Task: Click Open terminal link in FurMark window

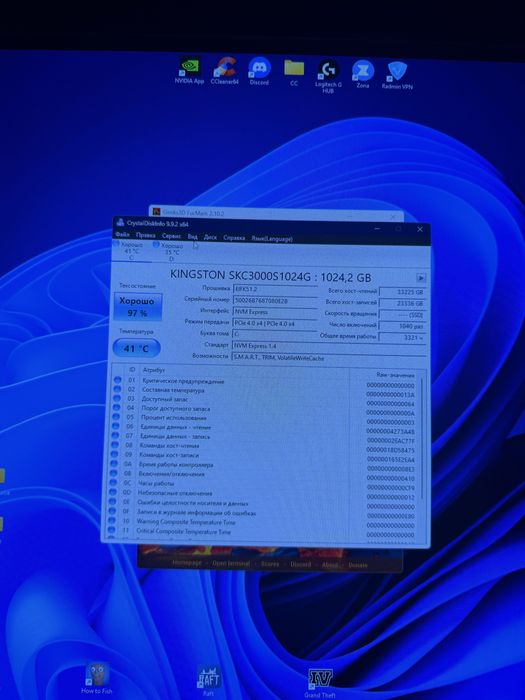Action: (230, 563)
